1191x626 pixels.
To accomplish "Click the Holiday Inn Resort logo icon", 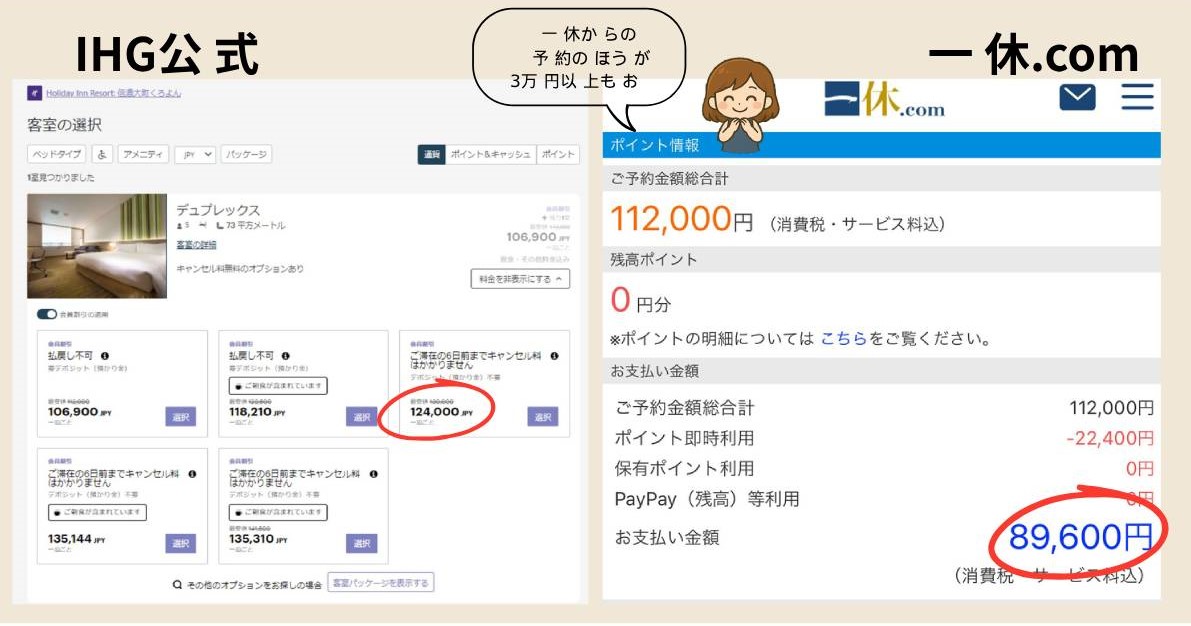I will pyautogui.click(x=34, y=93).
